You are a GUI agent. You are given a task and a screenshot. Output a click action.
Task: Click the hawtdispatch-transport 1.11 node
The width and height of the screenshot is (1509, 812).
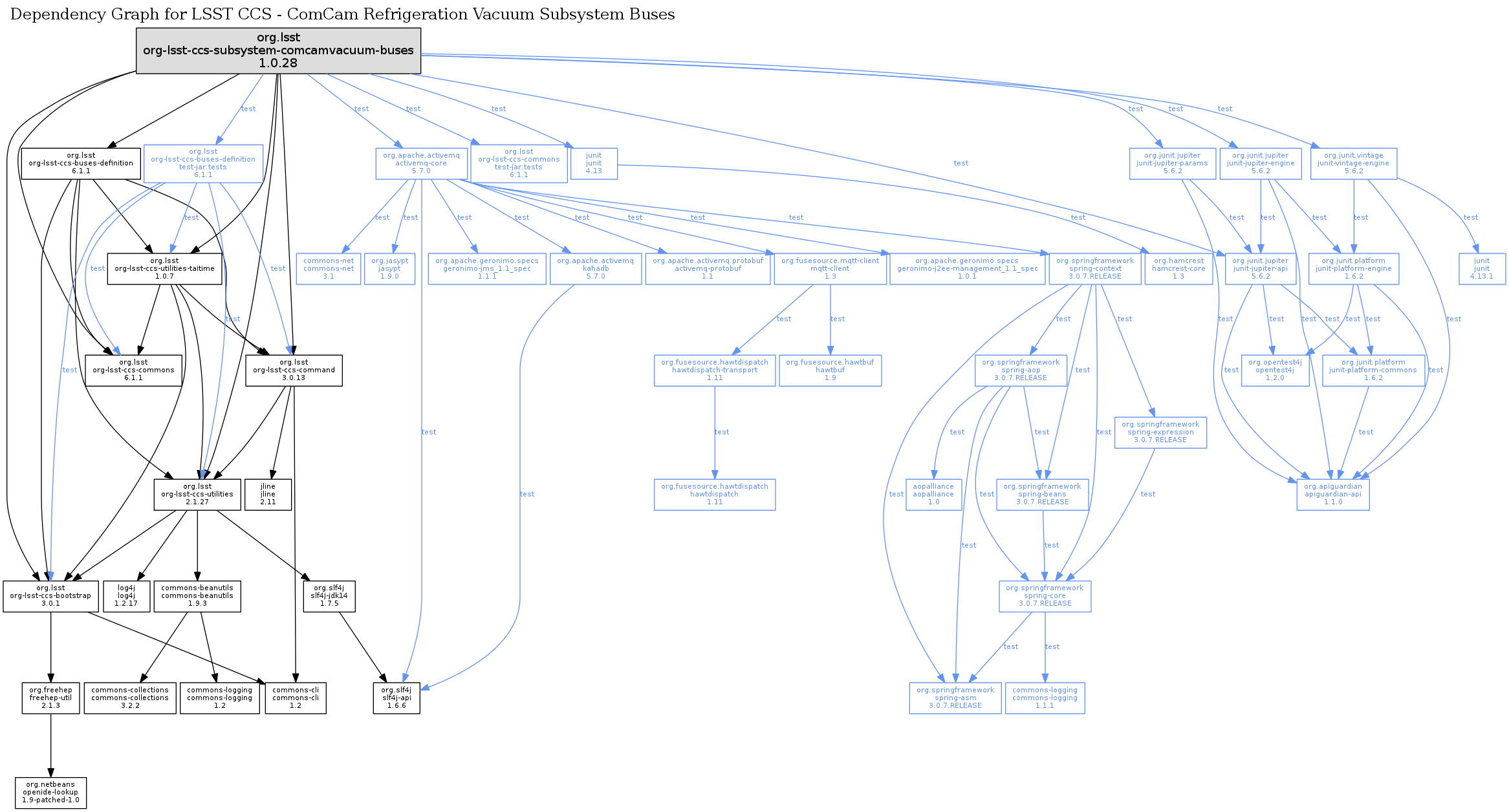(x=714, y=370)
